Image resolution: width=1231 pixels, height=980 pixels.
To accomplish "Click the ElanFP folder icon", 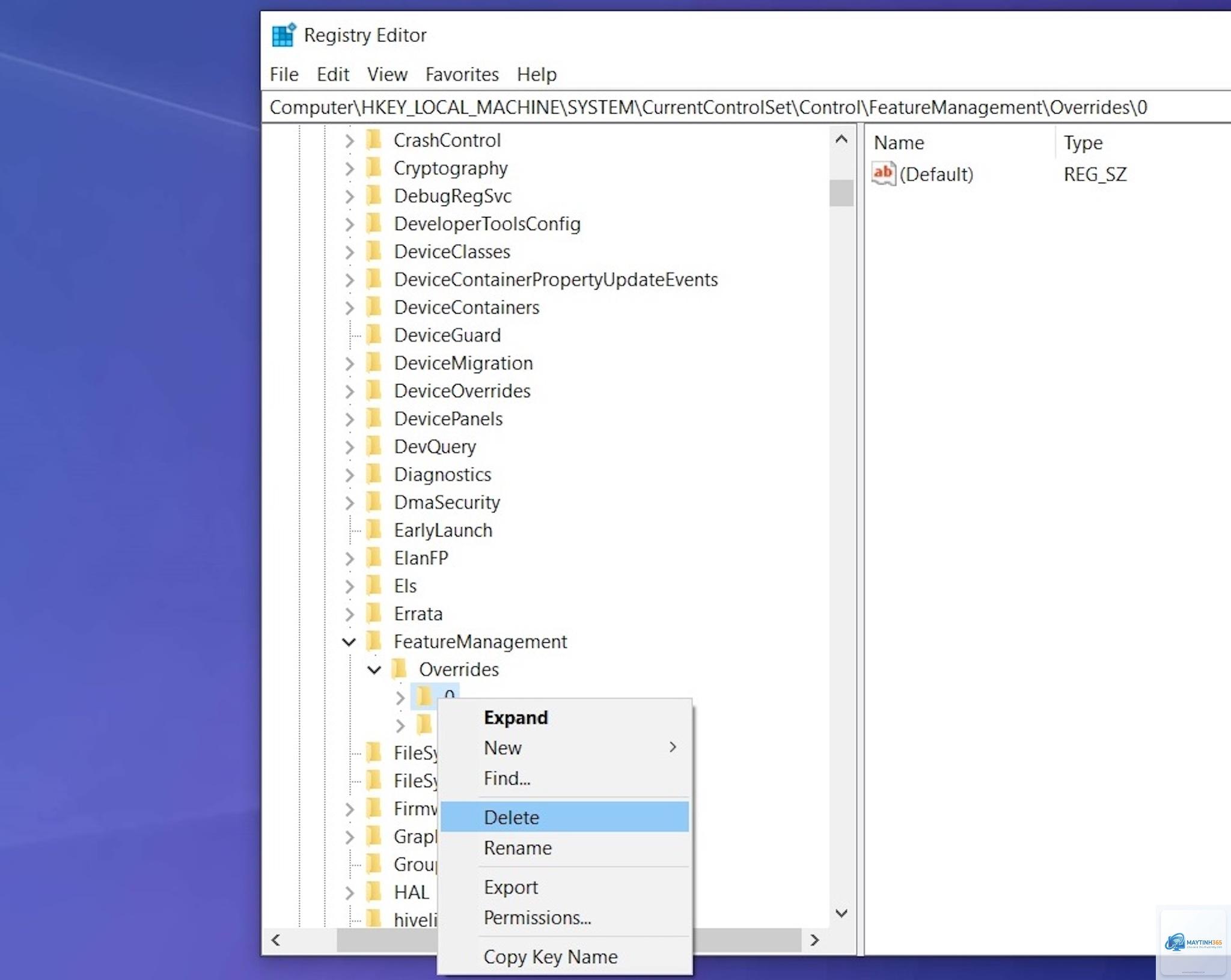I will (x=374, y=558).
